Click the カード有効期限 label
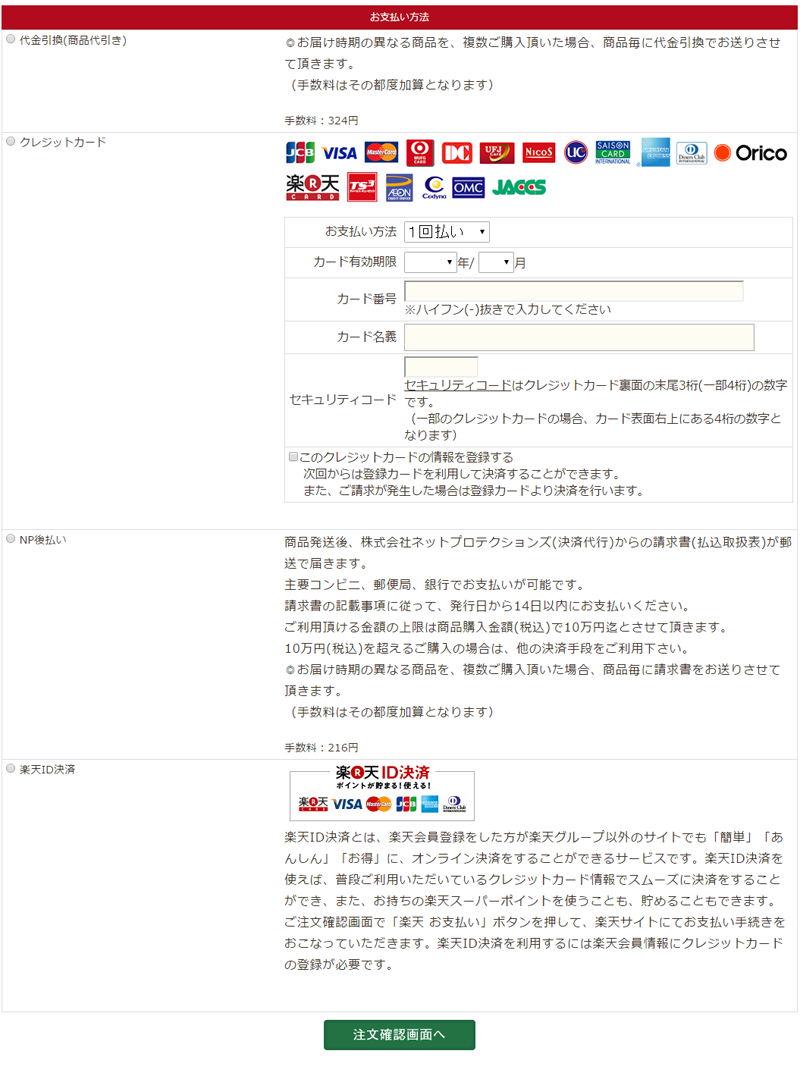 click(355, 262)
